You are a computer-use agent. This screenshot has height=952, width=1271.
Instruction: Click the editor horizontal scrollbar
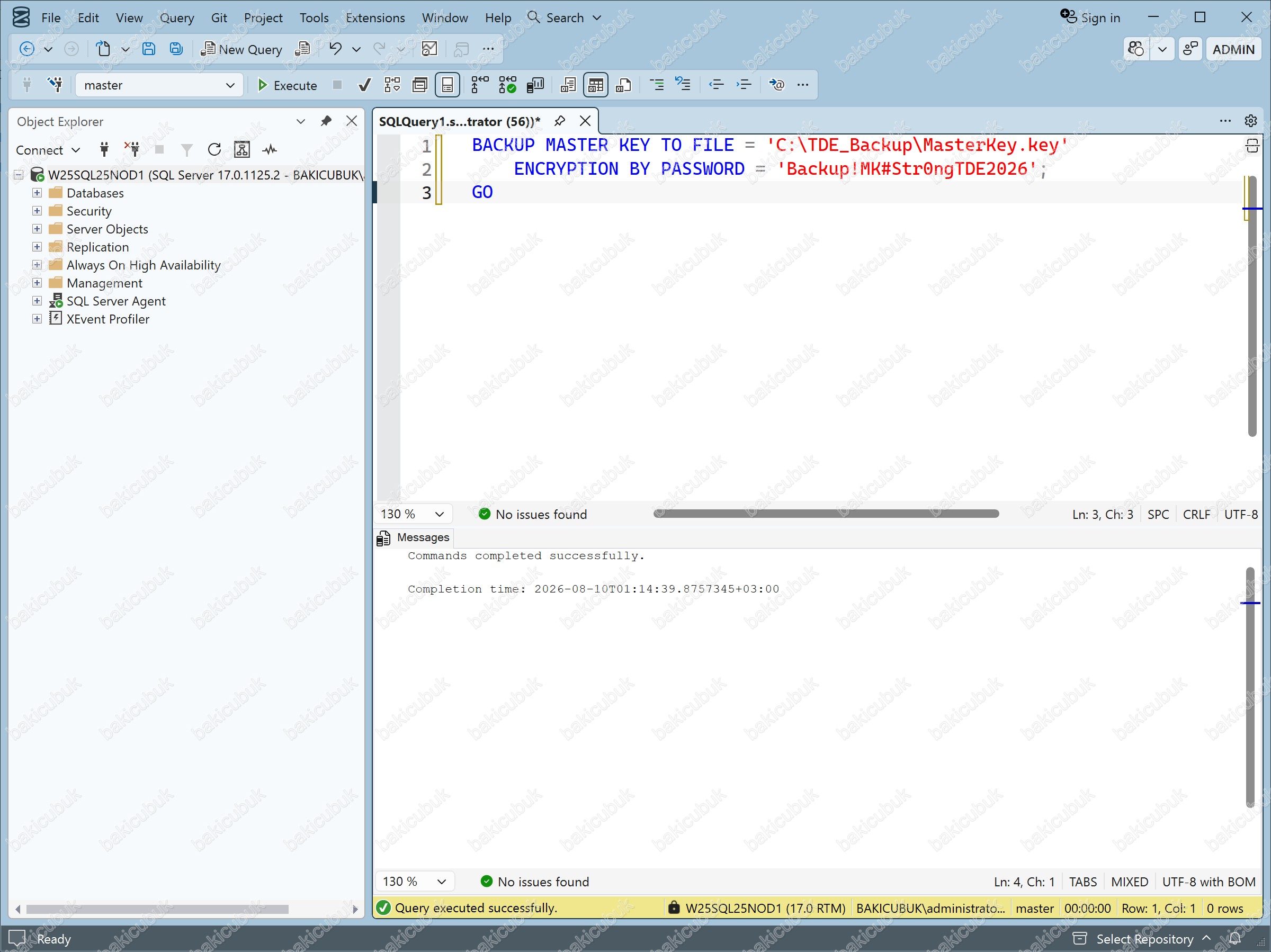(826, 514)
